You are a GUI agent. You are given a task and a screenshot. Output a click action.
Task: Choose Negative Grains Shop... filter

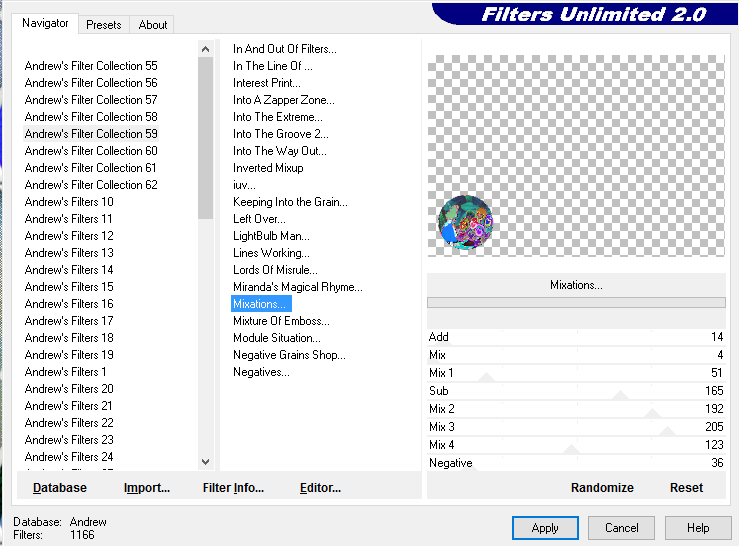[289, 355]
